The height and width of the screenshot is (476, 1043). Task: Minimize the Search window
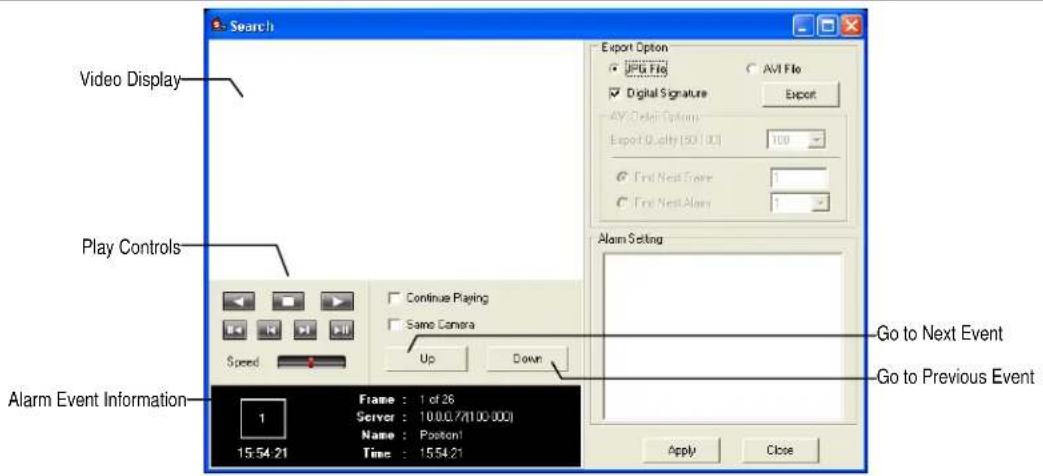coord(804,27)
